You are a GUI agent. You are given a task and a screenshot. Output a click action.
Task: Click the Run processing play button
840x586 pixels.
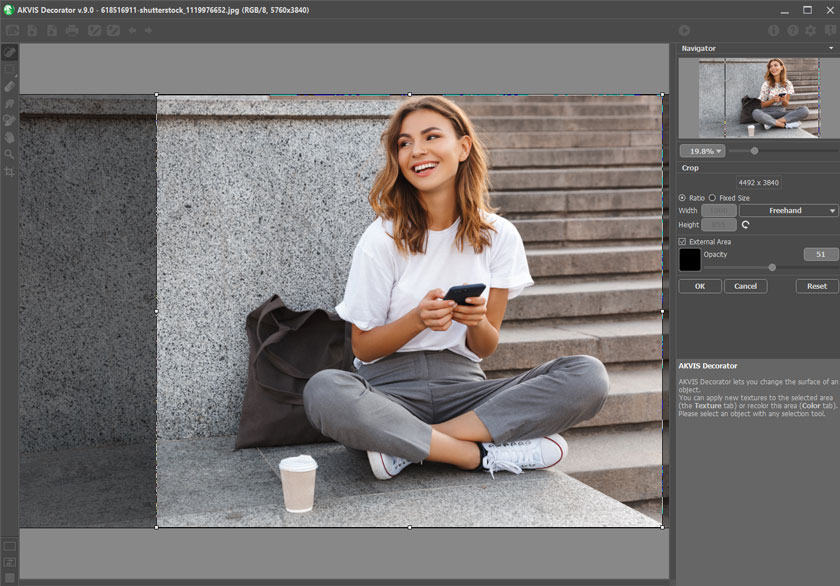tap(684, 31)
